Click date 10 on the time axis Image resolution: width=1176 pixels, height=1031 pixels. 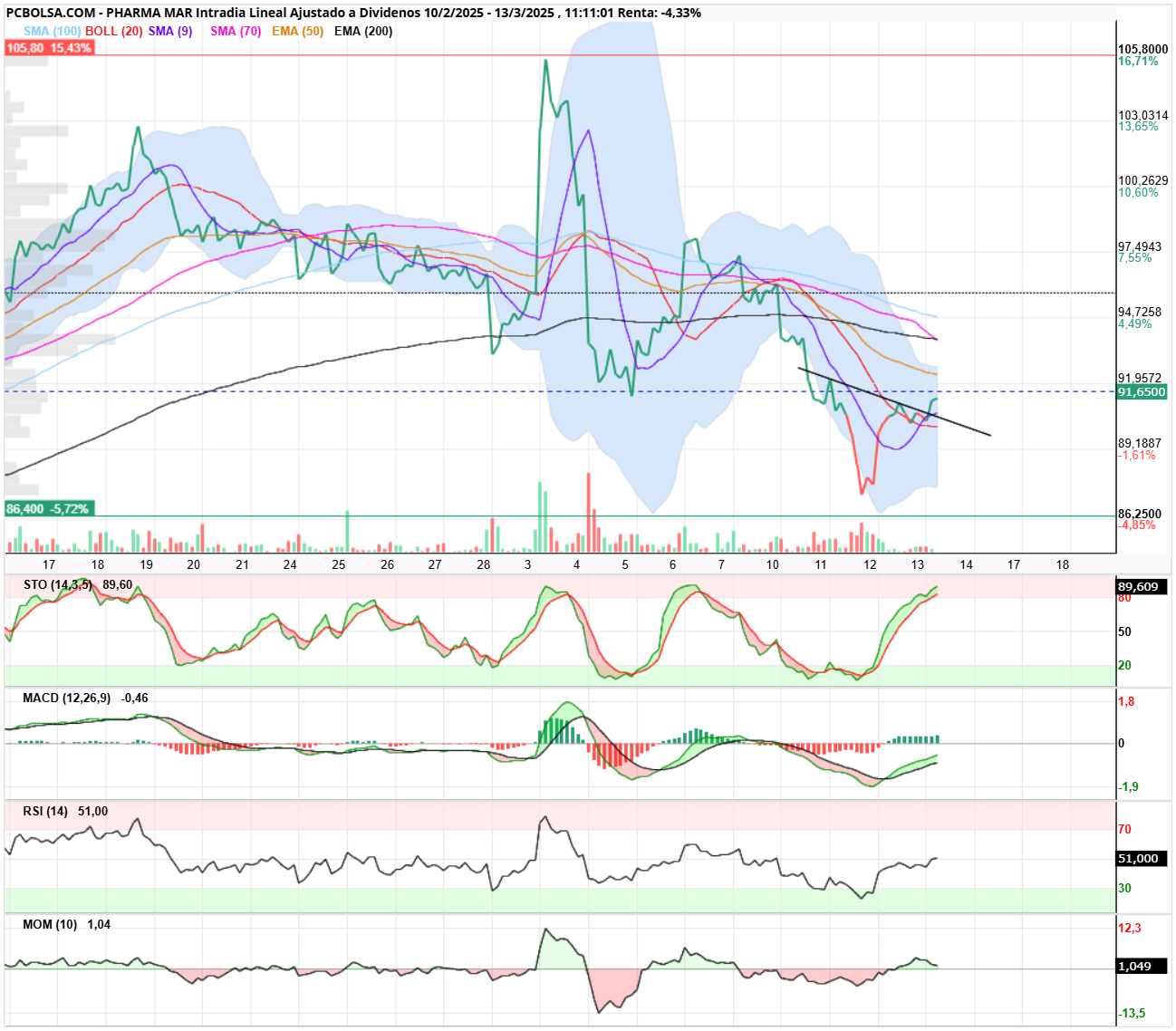coord(773,564)
